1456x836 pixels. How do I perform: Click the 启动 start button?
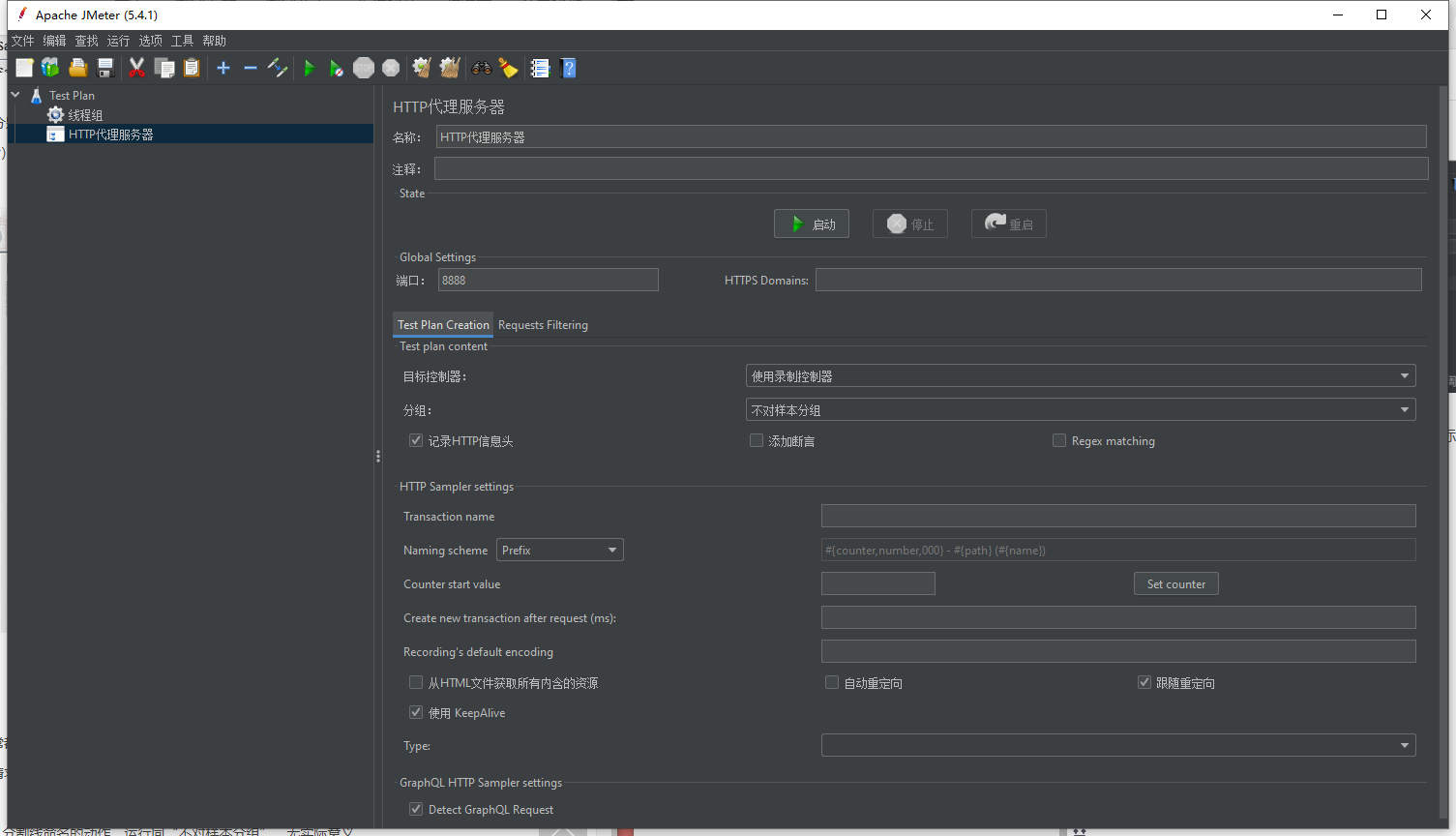click(812, 224)
